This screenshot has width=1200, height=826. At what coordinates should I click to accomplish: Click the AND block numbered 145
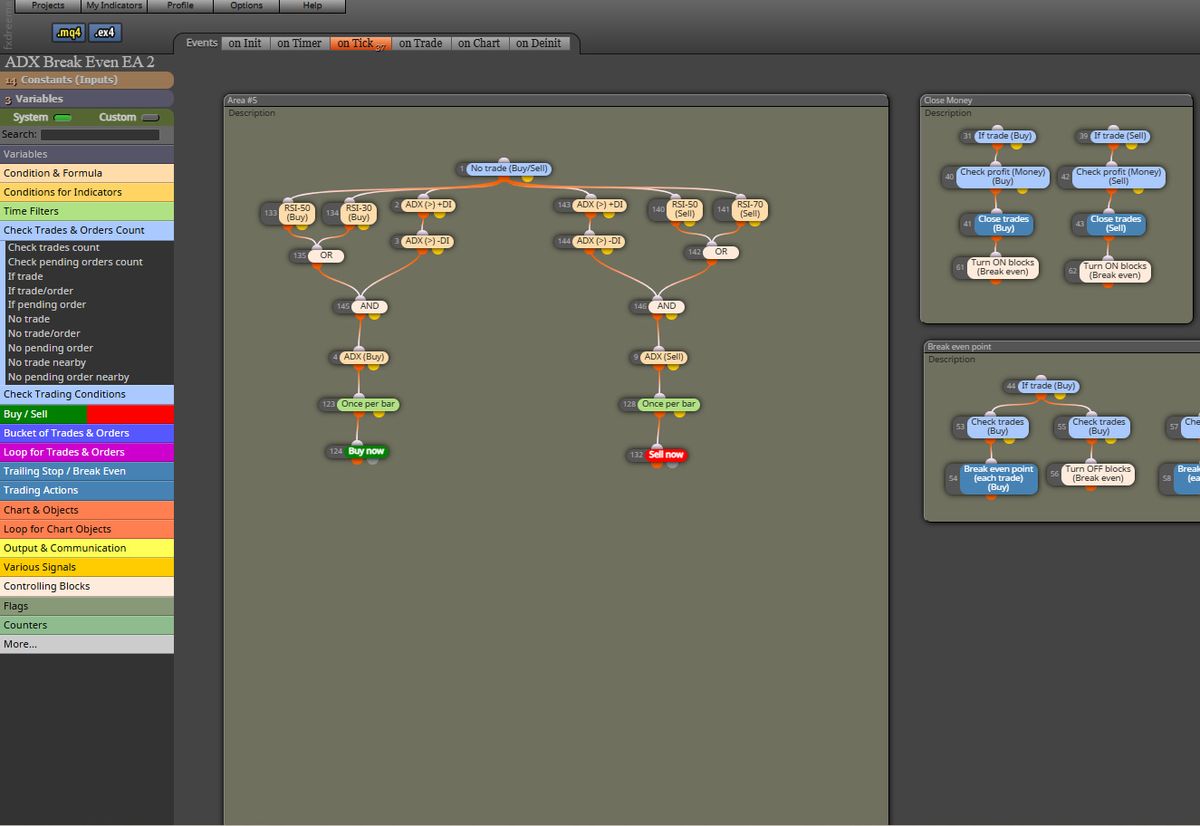[370, 306]
